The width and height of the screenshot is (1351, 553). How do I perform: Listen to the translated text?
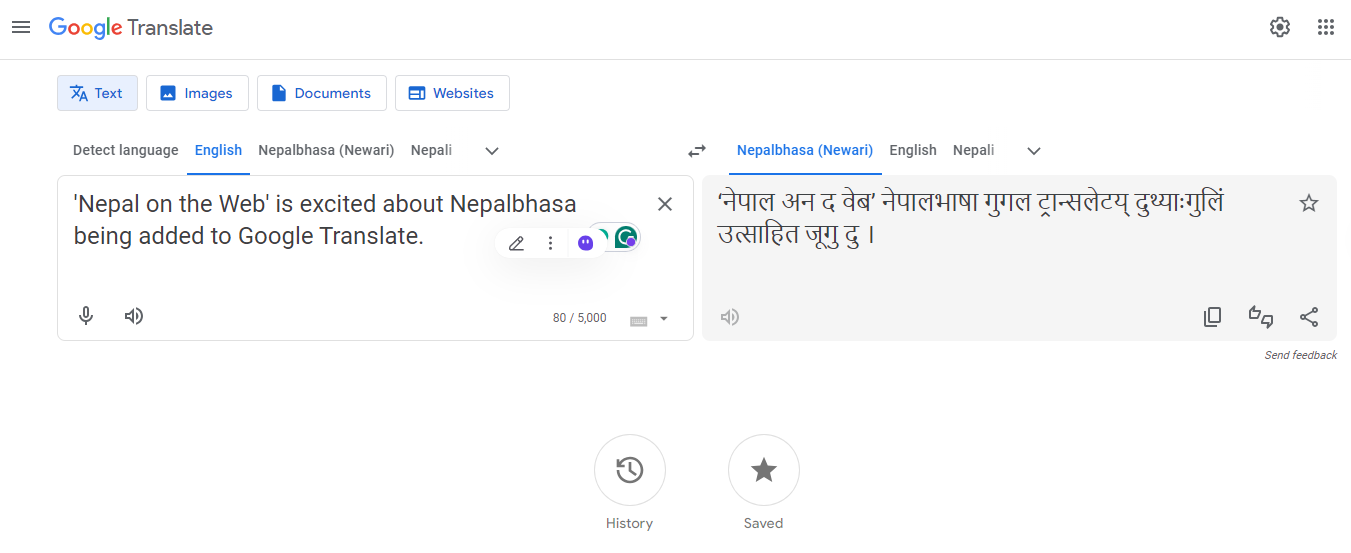click(730, 317)
